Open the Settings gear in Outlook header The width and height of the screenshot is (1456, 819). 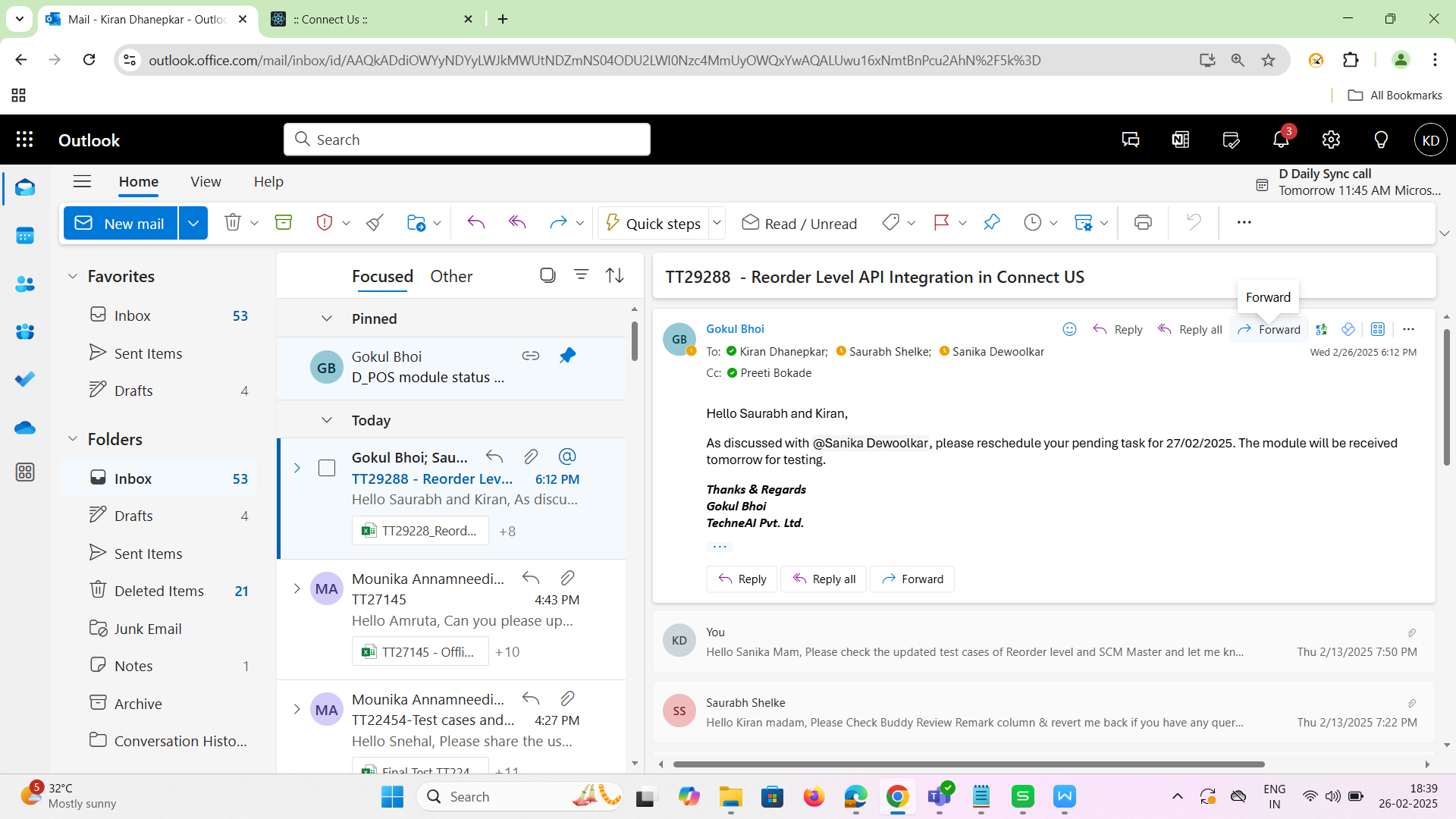1331,140
